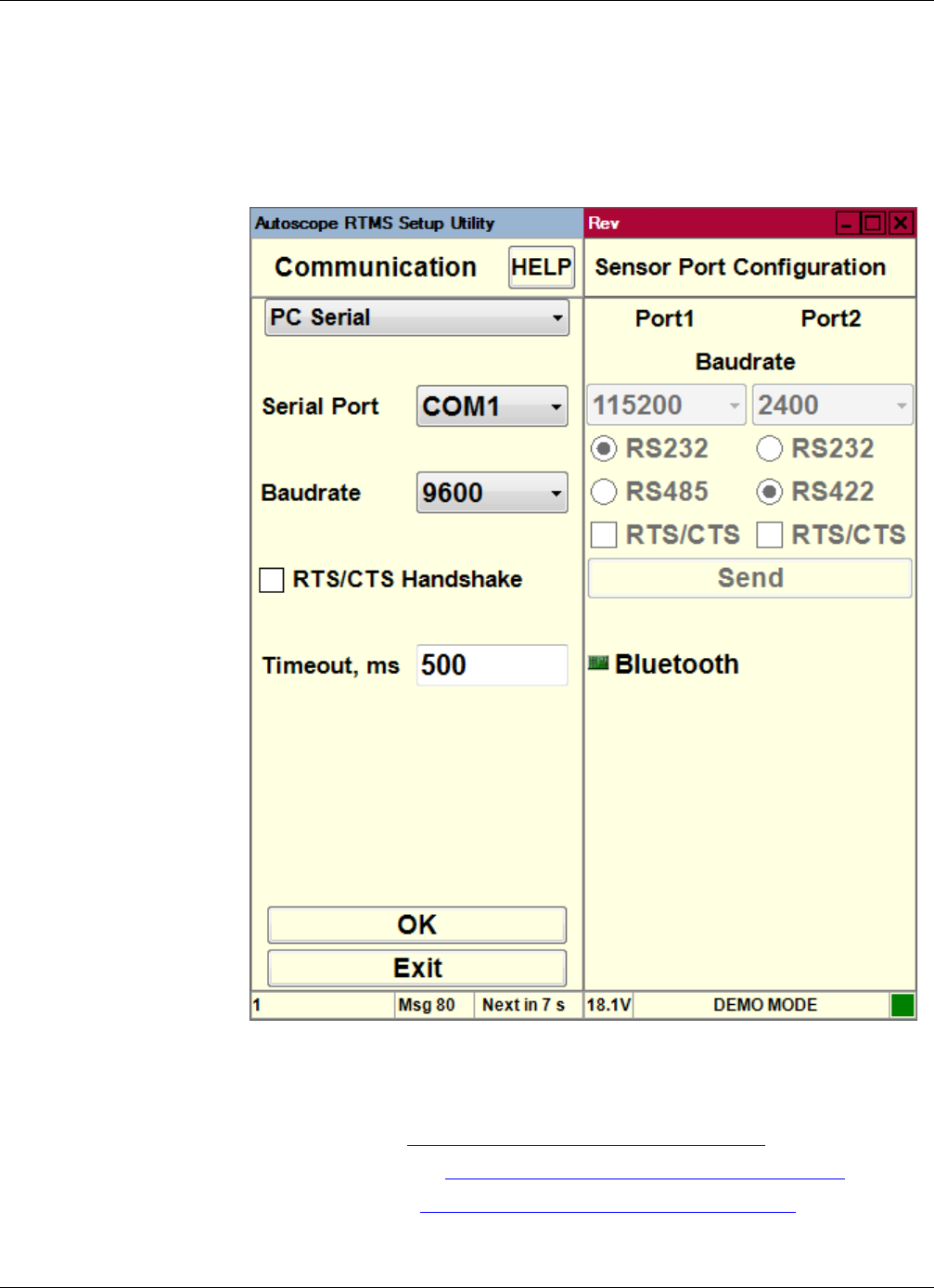Click the 18.1V voltage status entry
The height and width of the screenshot is (1288, 934).
pos(609,1005)
